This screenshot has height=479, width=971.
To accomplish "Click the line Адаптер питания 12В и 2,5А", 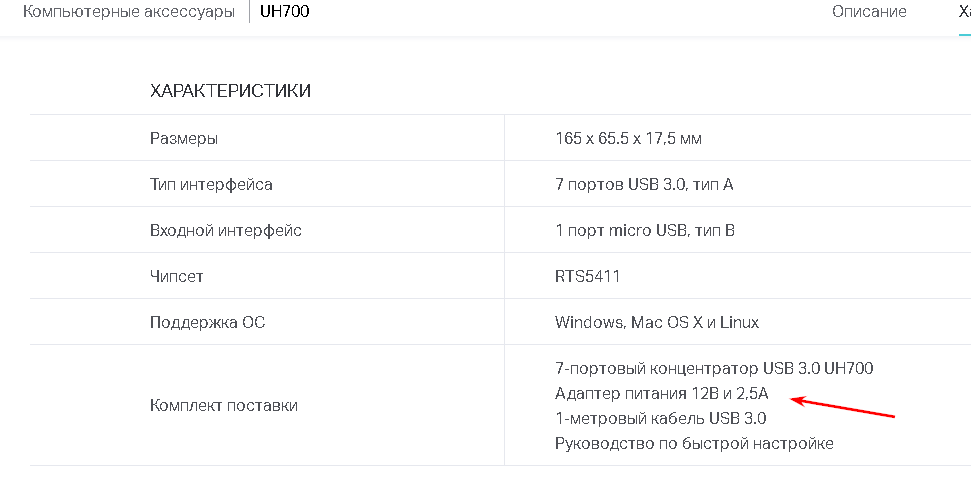I will 661,393.
